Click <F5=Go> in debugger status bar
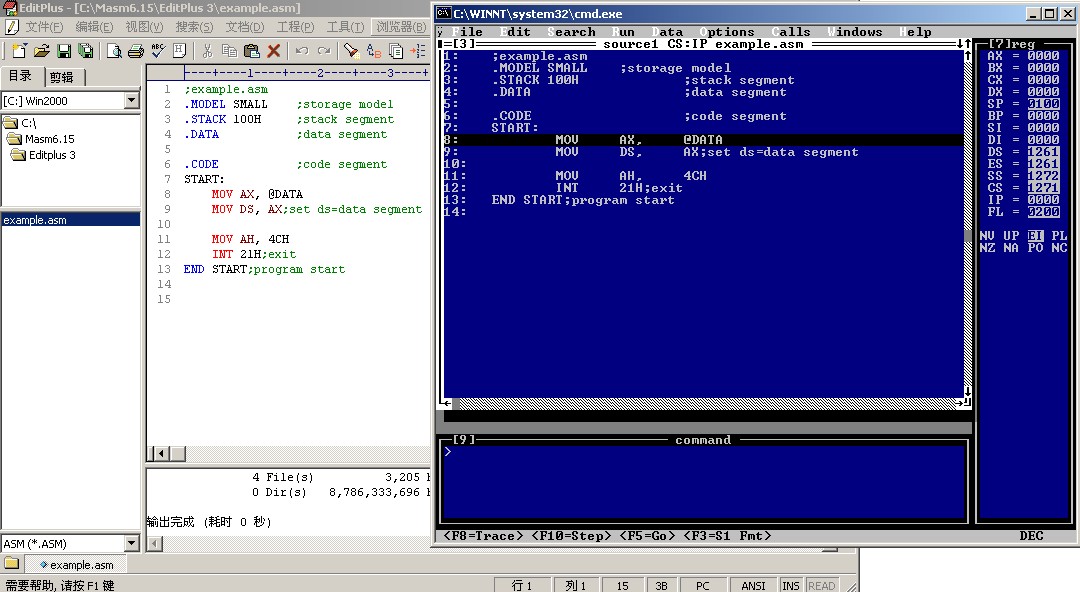The width and height of the screenshot is (1080, 592). pos(647,535)
